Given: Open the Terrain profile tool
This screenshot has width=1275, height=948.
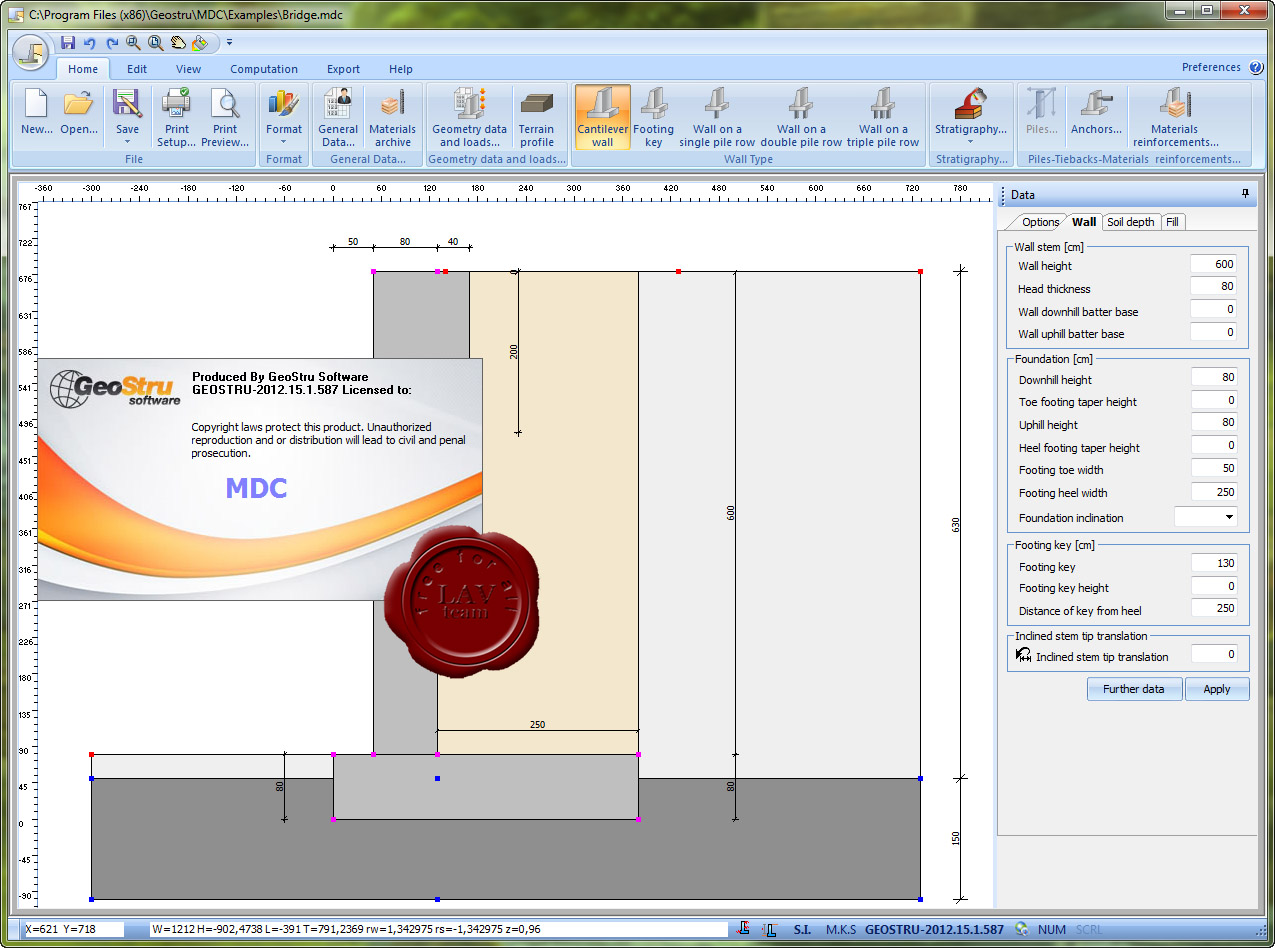Looking at the screenshot, I should (x=537, y=117).
